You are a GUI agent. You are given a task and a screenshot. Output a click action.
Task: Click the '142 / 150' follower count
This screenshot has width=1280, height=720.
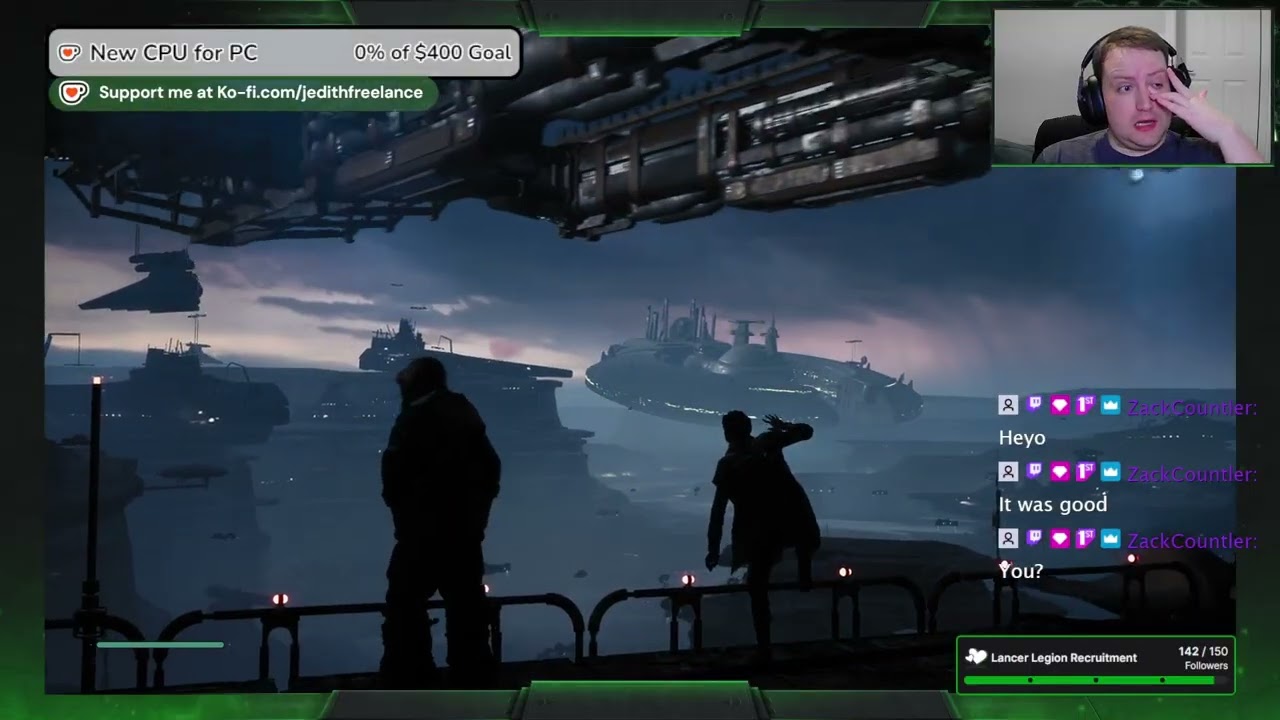tap(1203, 651)
